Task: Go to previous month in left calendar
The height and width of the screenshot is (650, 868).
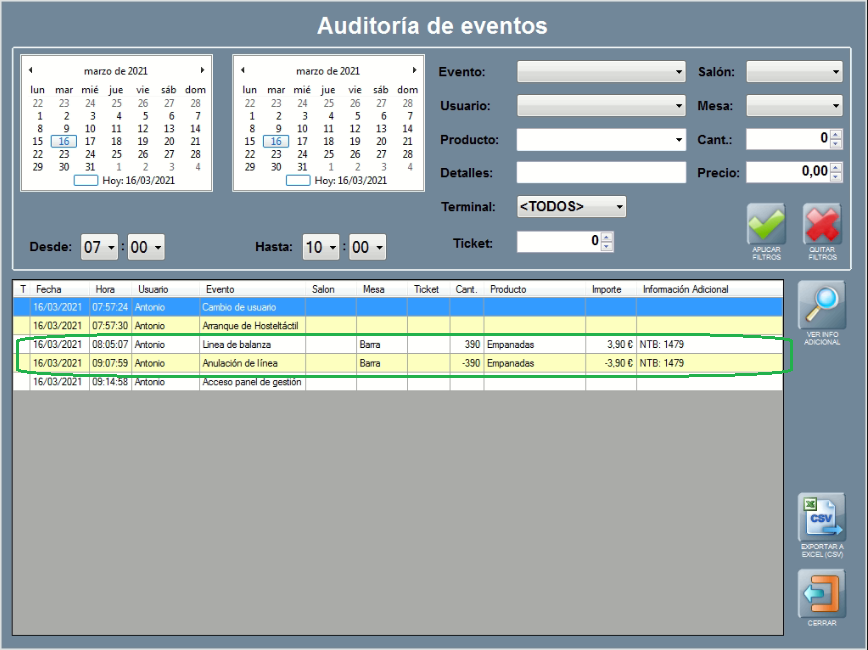Action: [x=31, y=70]
